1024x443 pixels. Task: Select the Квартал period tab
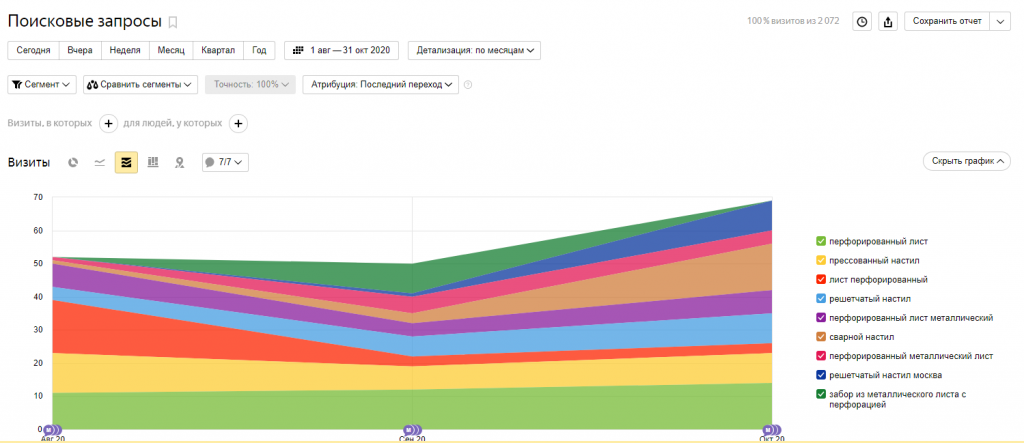click(x=218, y=50)
